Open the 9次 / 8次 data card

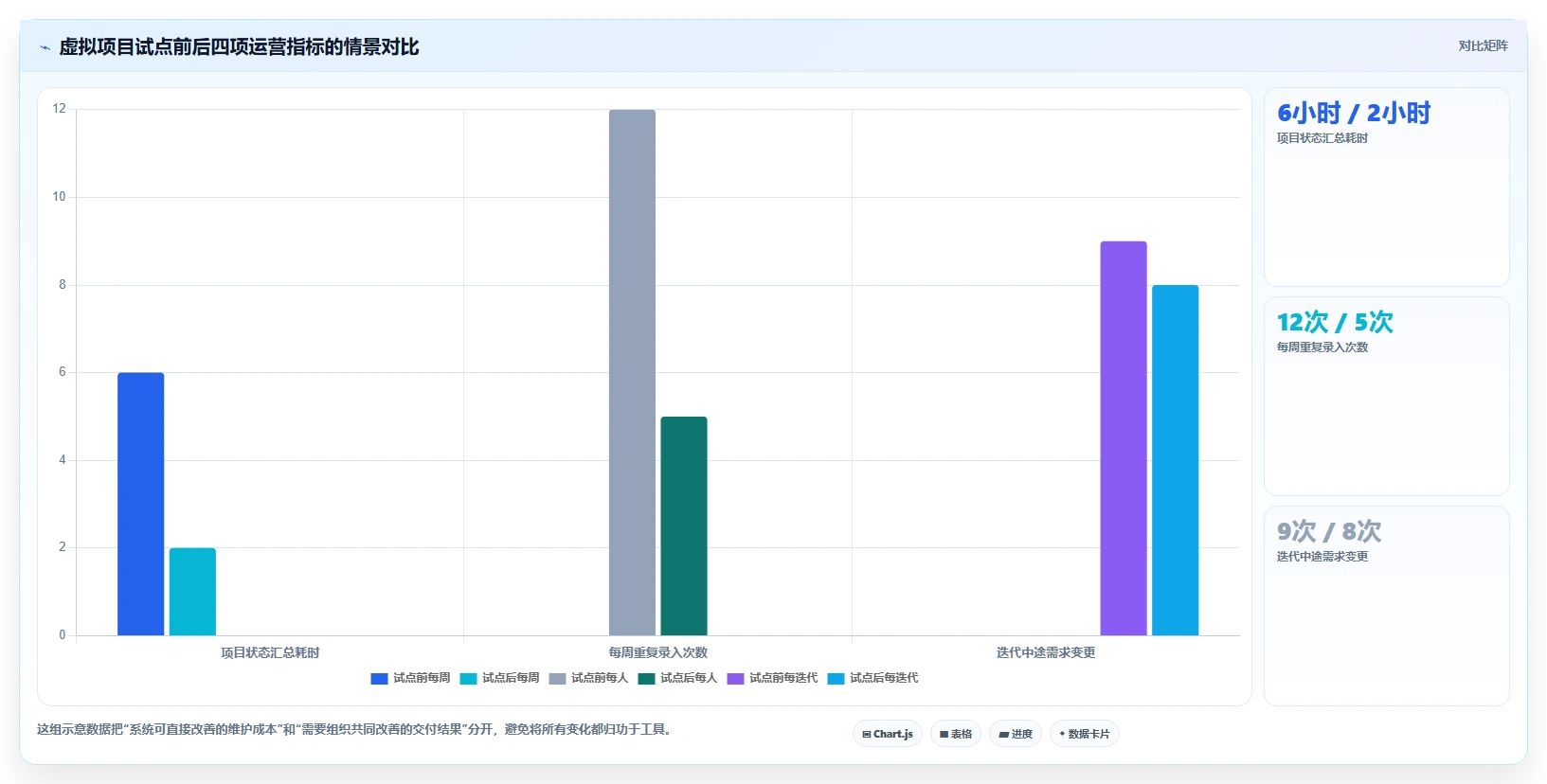1387,606
